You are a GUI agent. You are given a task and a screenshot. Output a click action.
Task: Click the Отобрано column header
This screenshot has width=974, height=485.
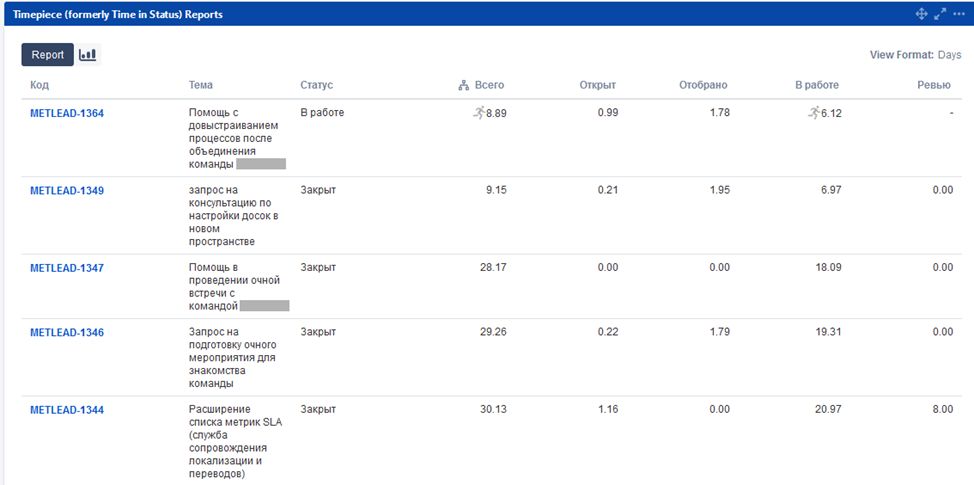click(x=703, y=86)
